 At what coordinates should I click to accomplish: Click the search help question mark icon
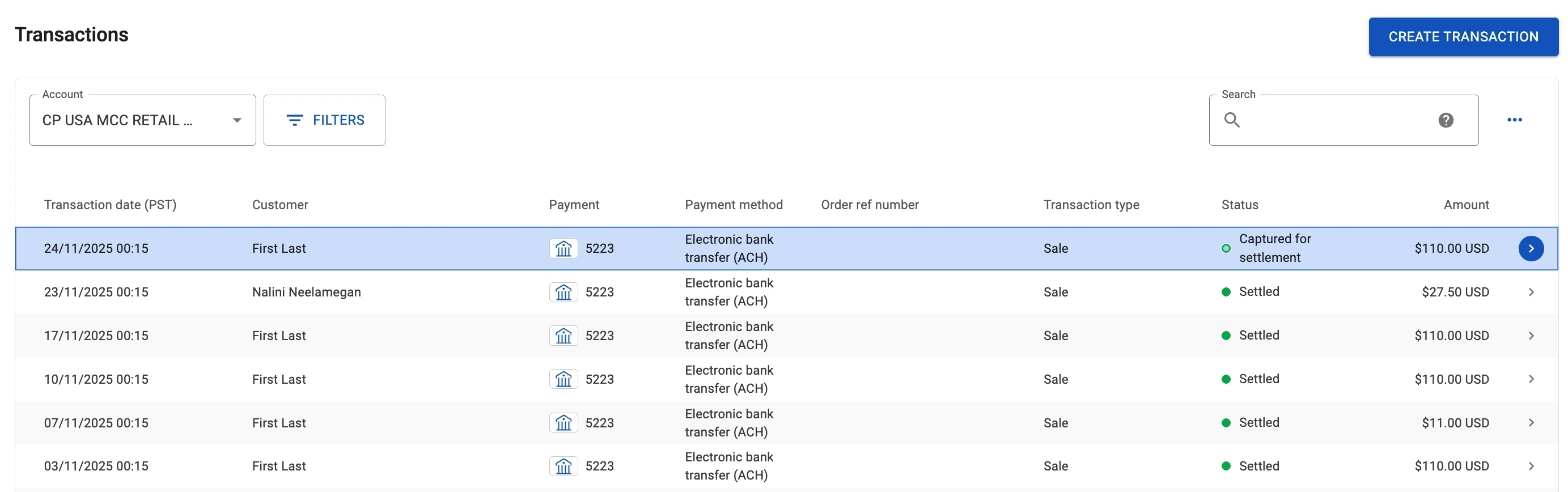(x=1446, y=120)
